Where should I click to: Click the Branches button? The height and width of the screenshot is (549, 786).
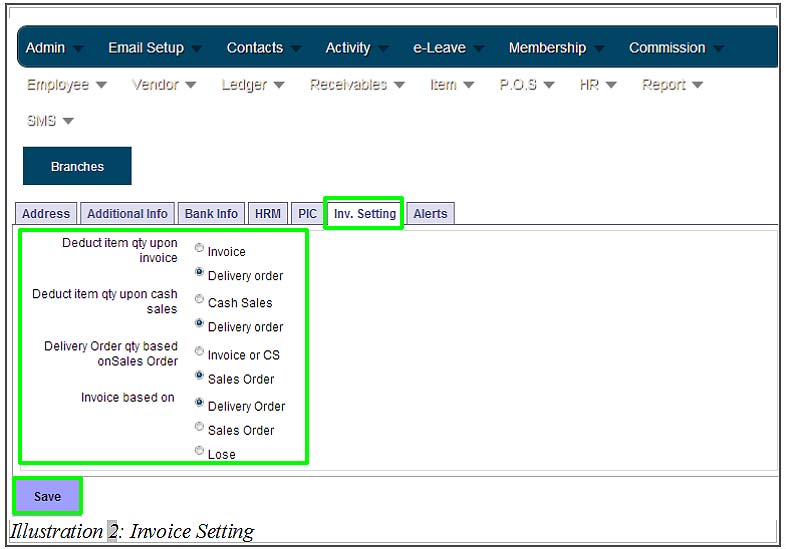pos(77,166)
